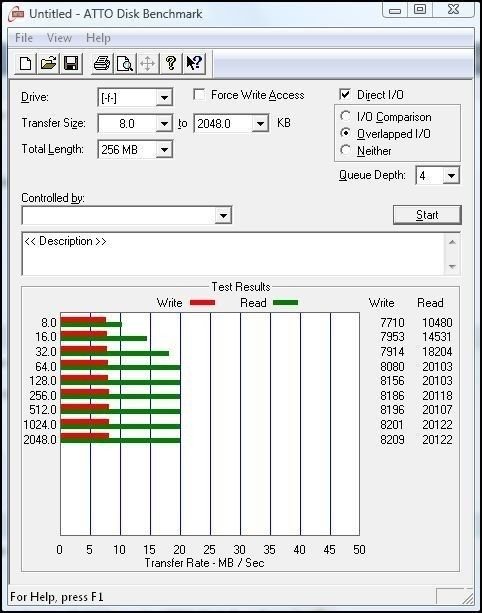This screenshot has width=482, height=613.
Task: Click the four-arrow move toolbar icon
Action: 147,63
